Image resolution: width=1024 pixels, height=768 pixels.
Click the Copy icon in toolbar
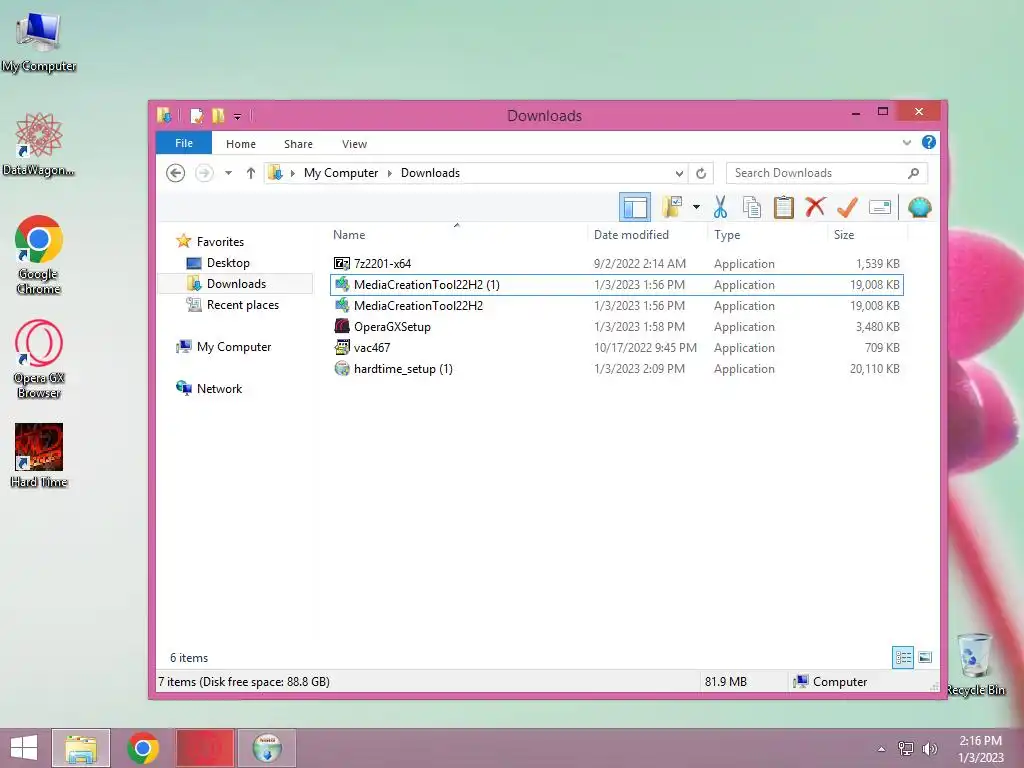click(x=752, y=208)
